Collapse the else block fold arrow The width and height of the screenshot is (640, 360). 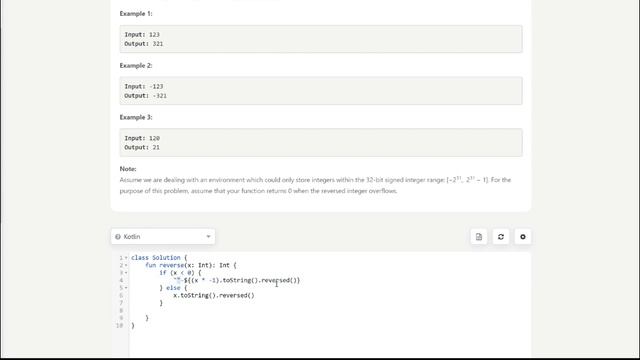(x=126, y=288)
